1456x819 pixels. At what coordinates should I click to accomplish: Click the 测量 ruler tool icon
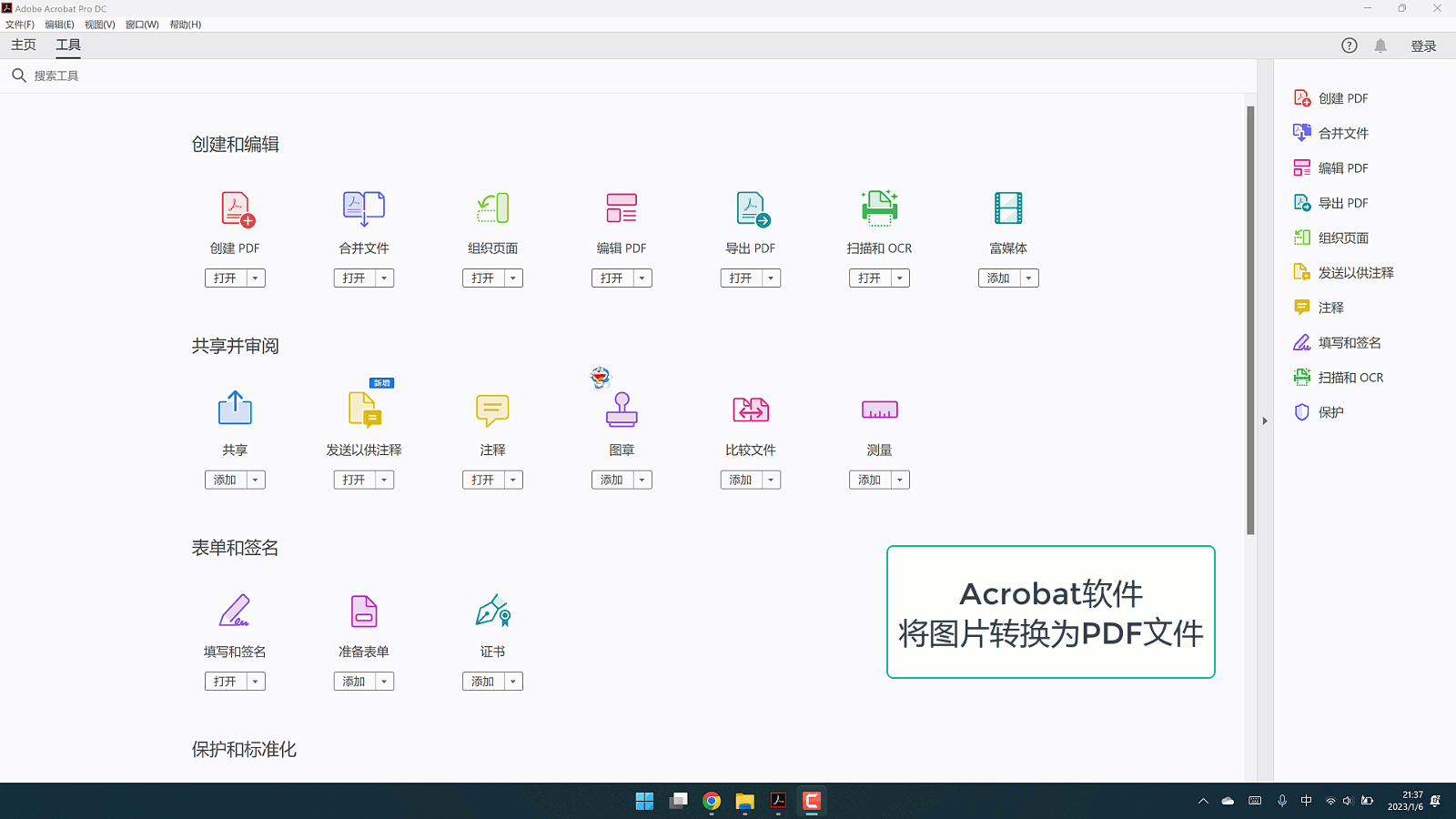(880, 410)
